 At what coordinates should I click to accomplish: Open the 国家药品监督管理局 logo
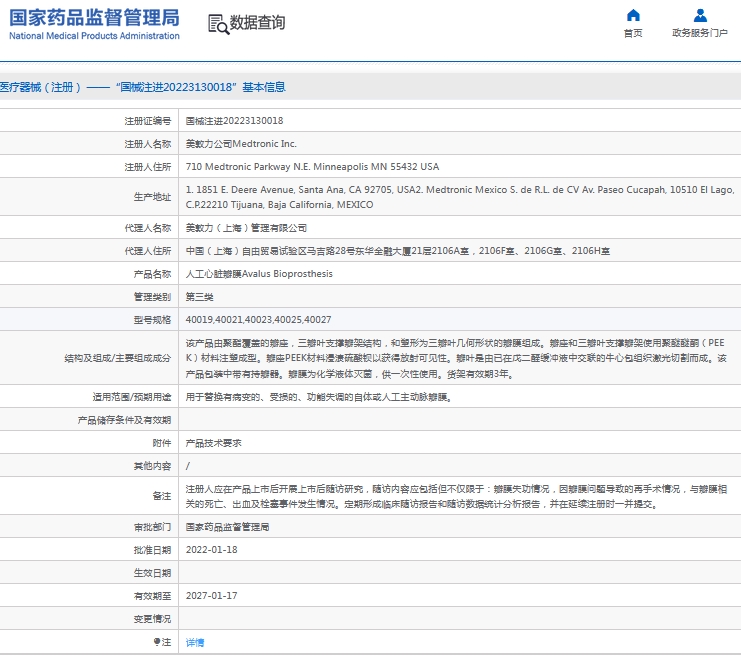click(94, 24)
